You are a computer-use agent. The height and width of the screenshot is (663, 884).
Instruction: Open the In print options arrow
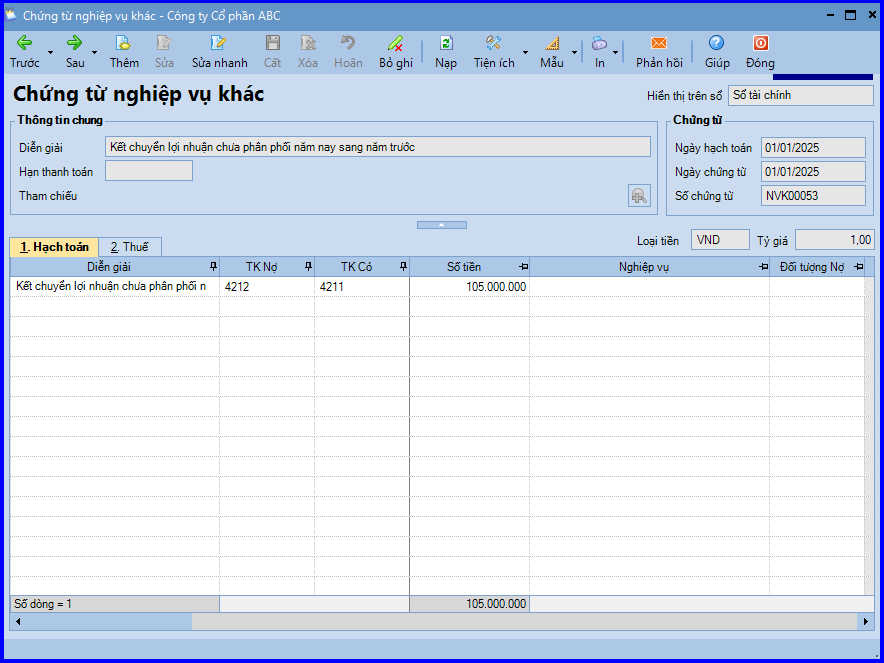click(616, 52)
